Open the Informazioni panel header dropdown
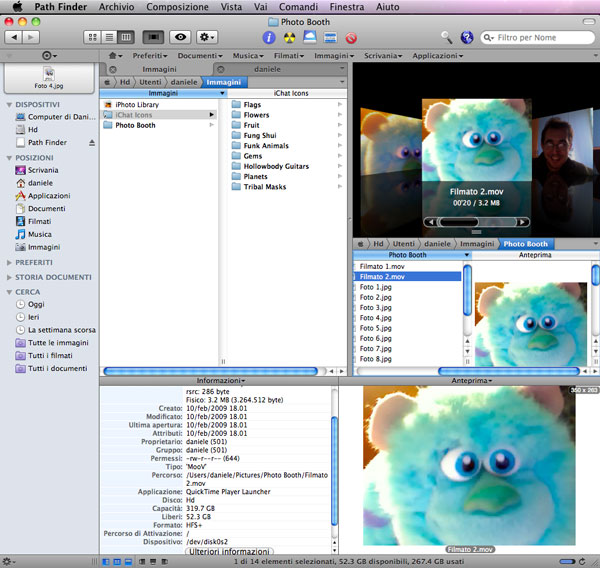600x568 pixels. [220, 381]
